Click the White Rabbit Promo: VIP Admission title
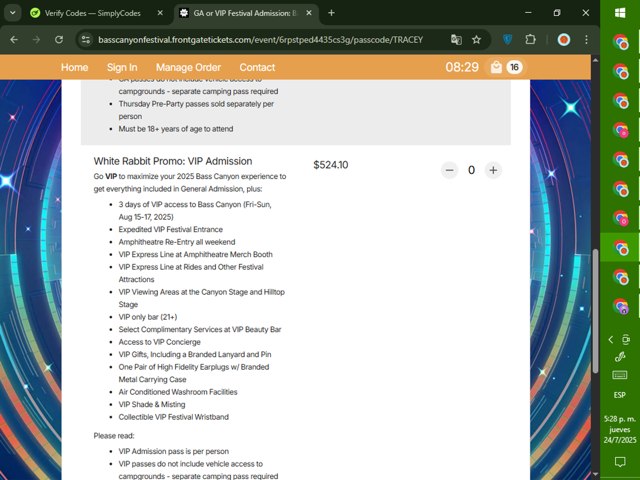640x480 pixels. [173, 161]
